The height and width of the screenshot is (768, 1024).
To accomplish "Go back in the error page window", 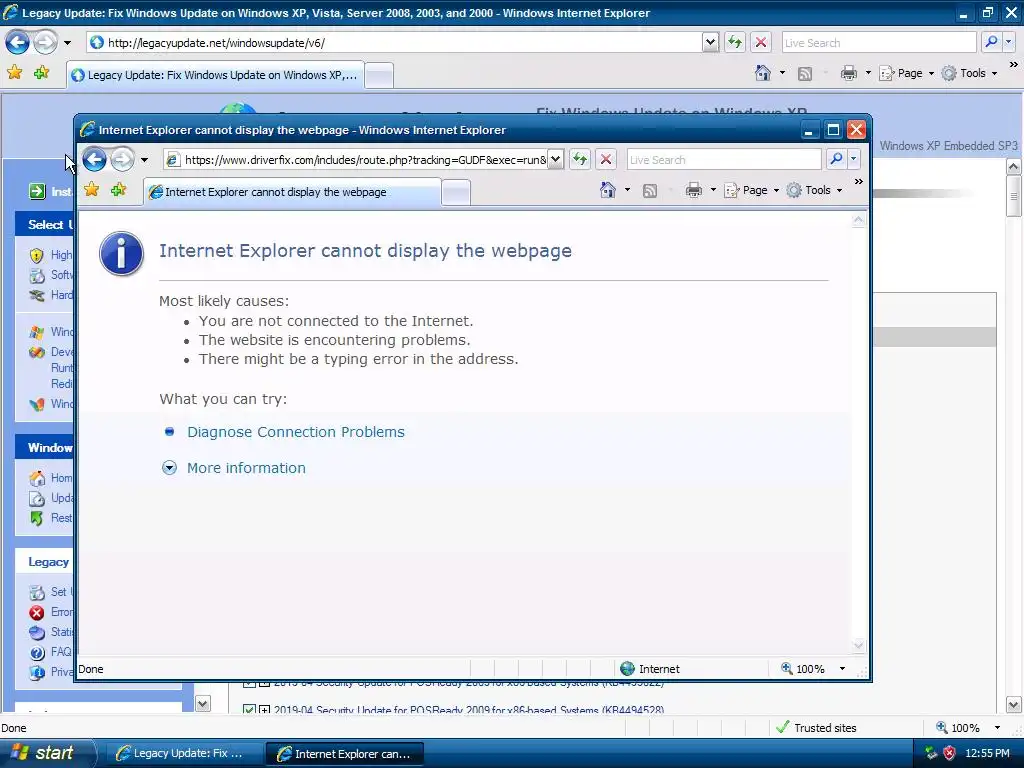I will point(95,159).
